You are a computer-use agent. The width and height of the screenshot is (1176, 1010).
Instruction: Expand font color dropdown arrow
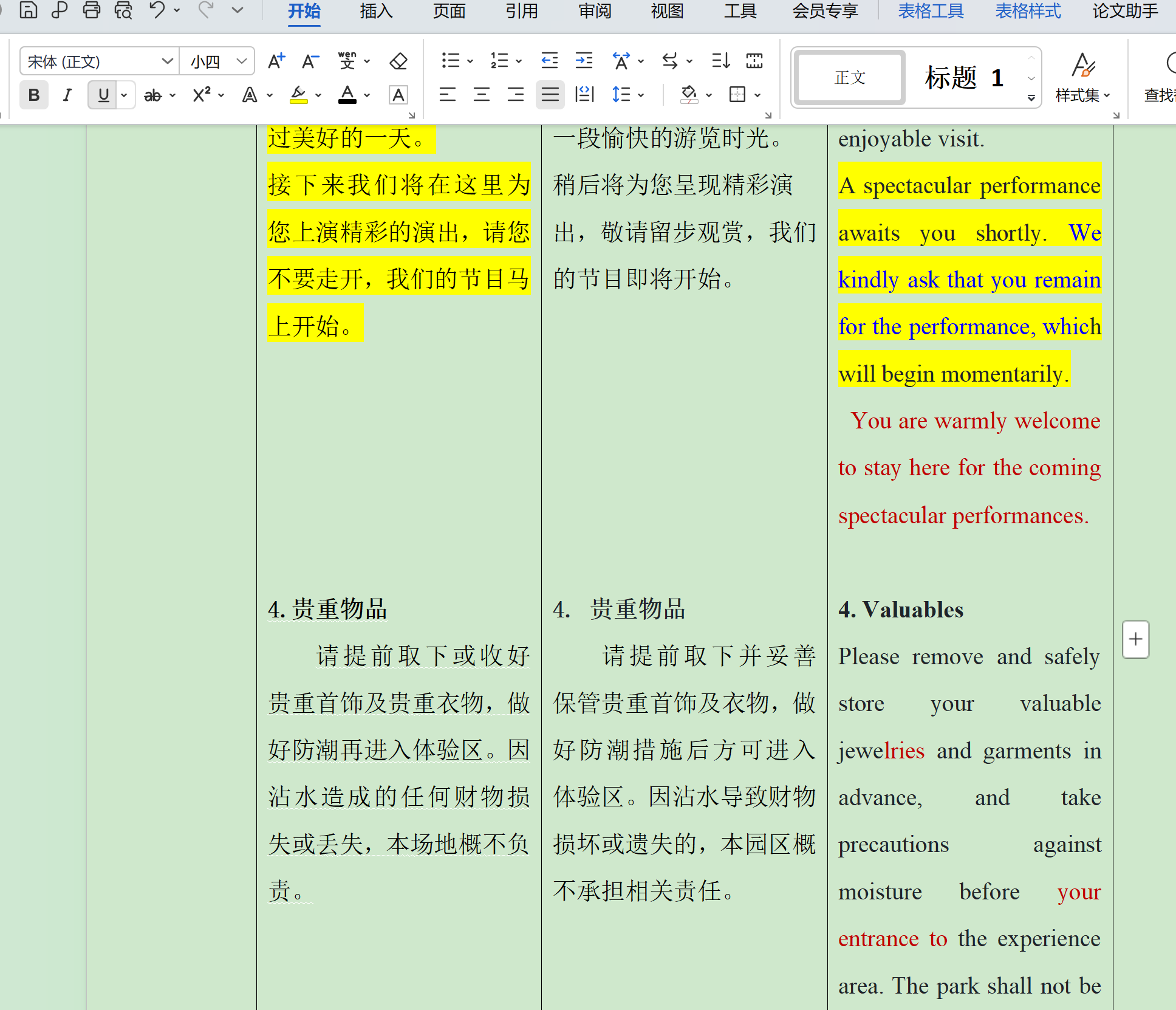pyautogui.click(x=367, y=95)
